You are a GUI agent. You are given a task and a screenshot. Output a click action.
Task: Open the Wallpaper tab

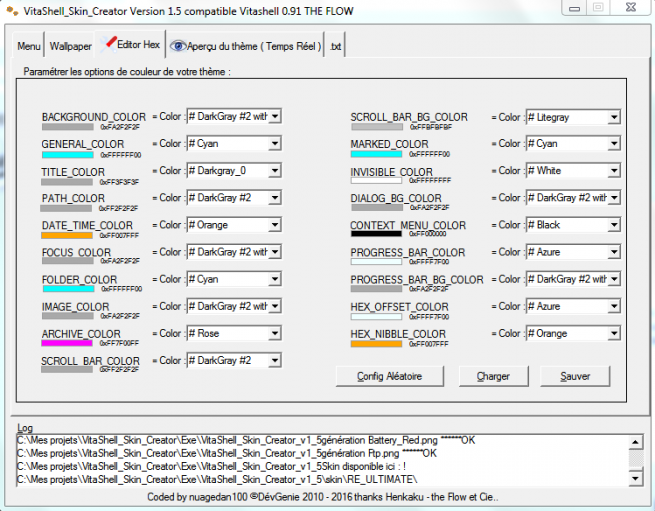coord(71,46)
